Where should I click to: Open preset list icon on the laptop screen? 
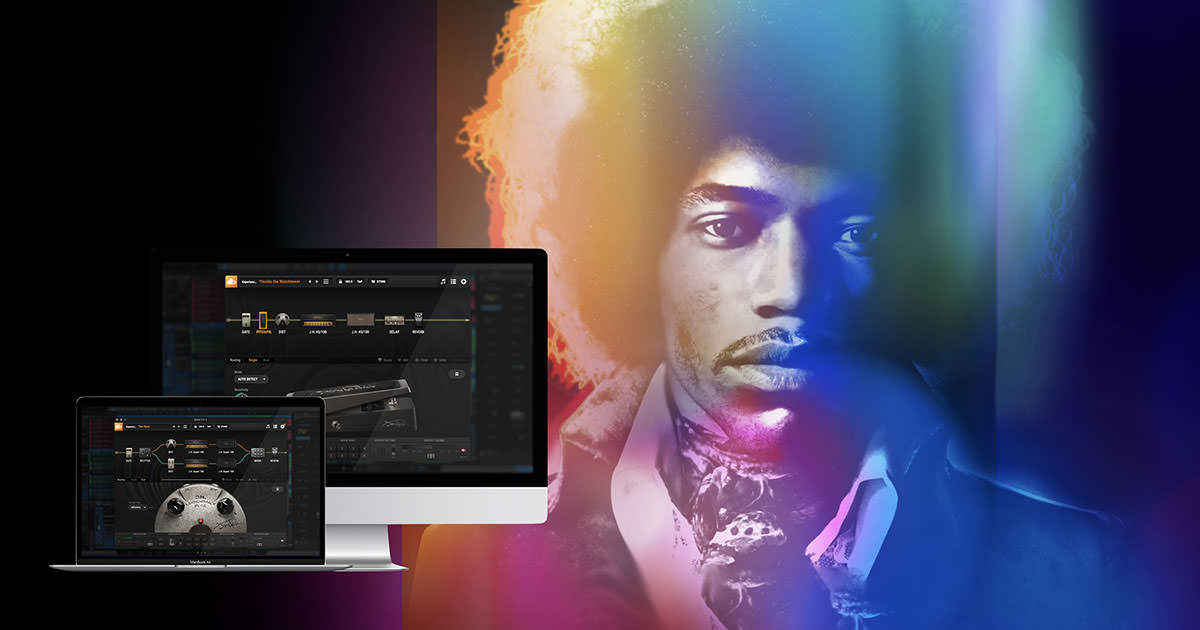(185, 426)
